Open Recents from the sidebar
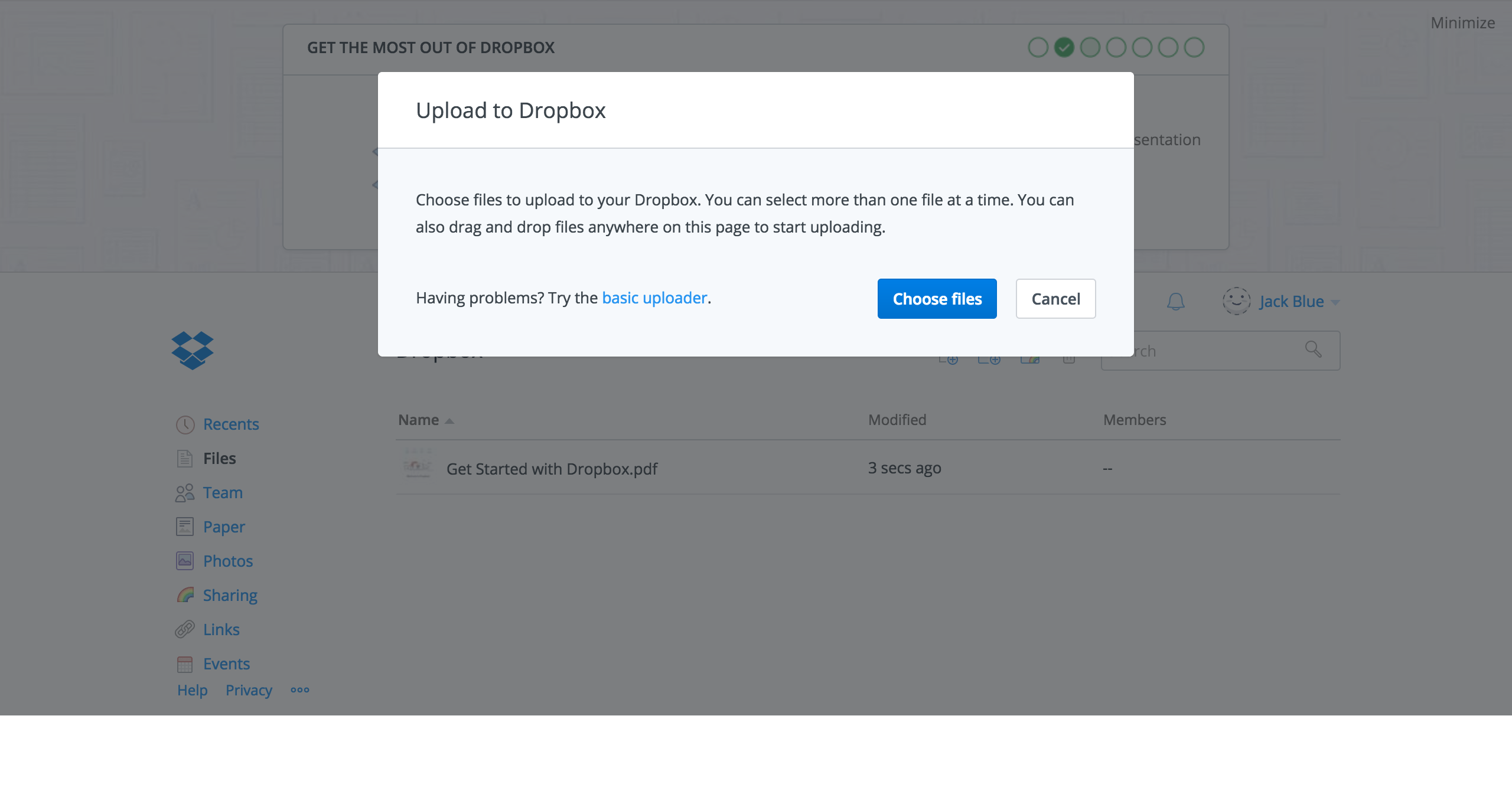This screenshot has height=804, width=1512. point(231,424)
